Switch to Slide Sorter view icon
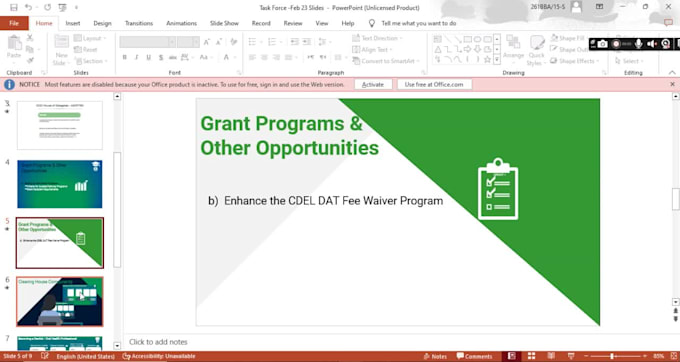 (x=531, y=356)
